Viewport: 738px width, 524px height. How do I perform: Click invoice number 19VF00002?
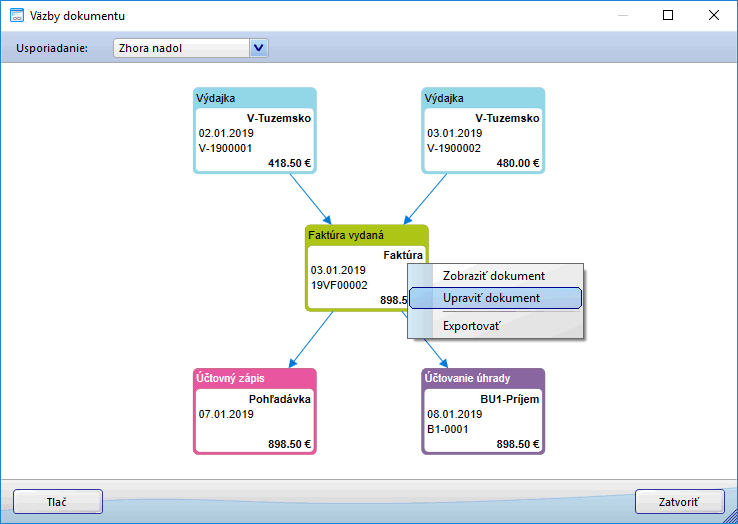339,285
